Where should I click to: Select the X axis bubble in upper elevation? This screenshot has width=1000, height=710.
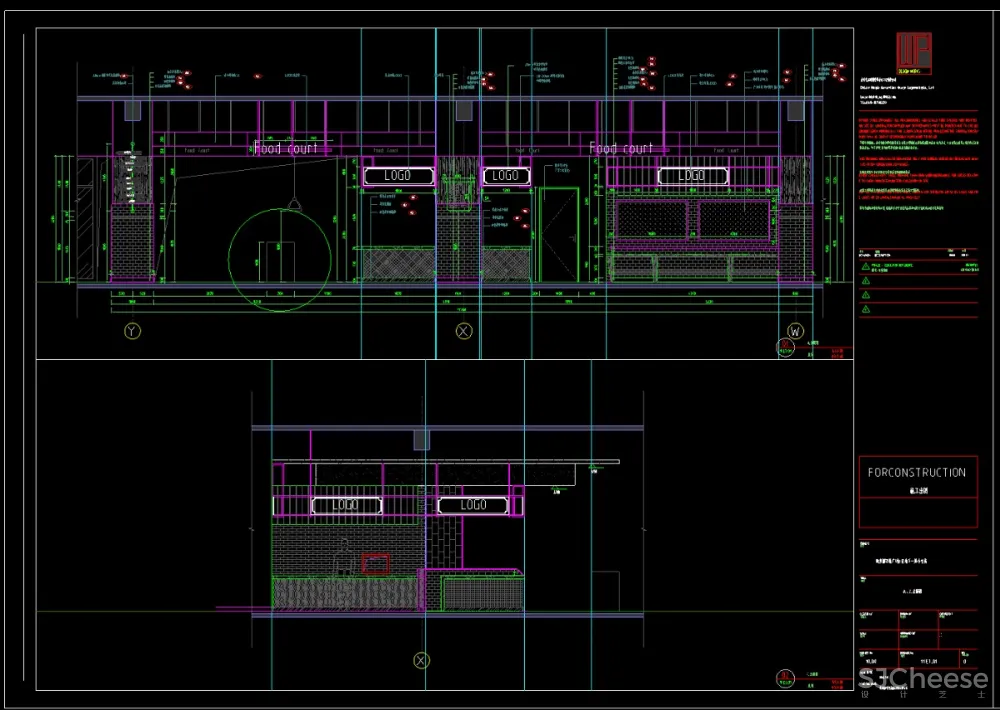[463, 330]
